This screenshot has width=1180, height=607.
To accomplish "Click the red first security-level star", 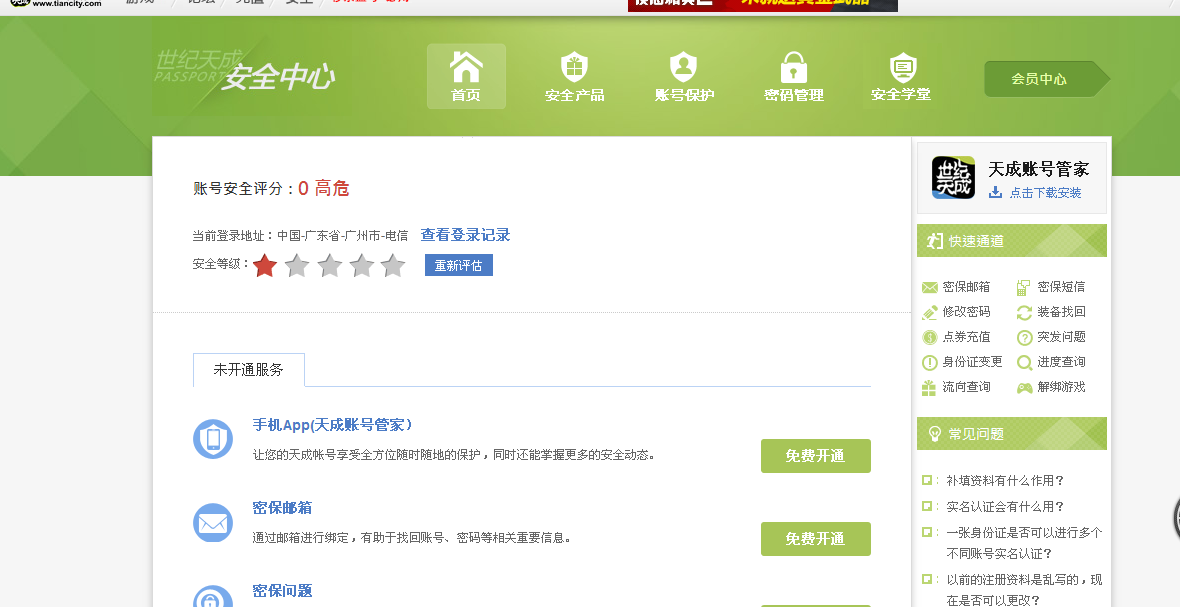I will (x=265, y=265).
